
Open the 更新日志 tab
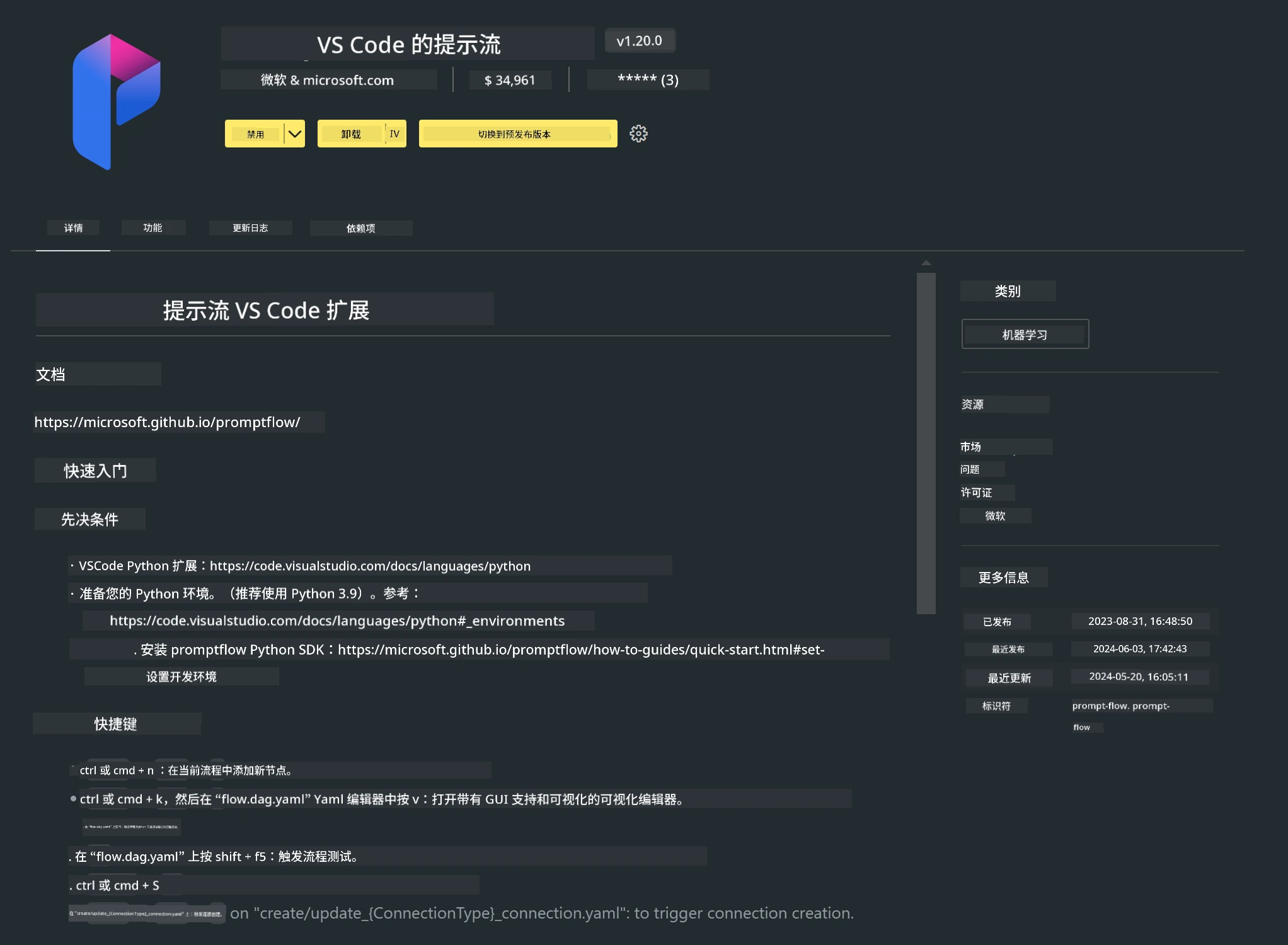coord(250,228)
